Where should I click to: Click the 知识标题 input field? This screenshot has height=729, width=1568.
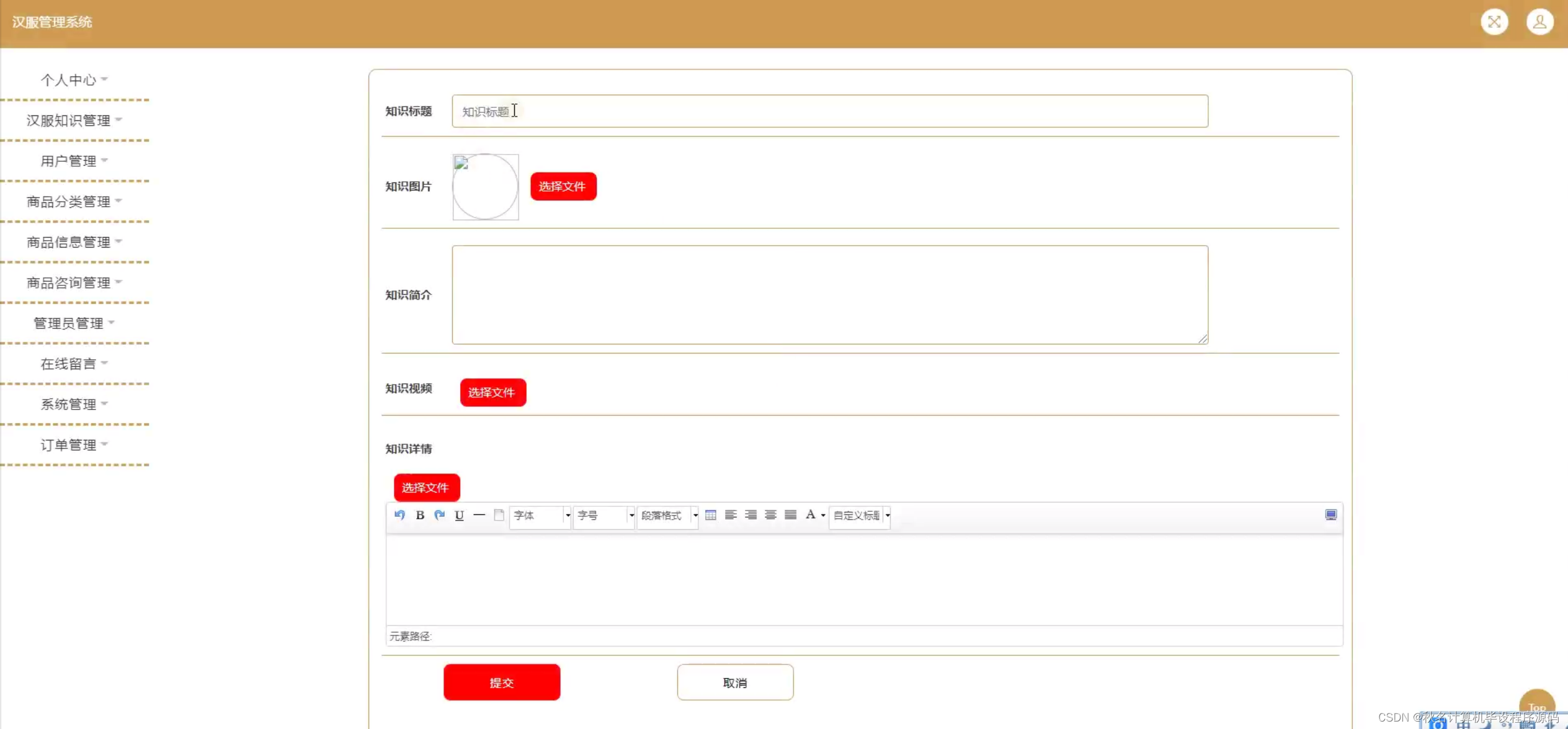click(x=829, y=112)
